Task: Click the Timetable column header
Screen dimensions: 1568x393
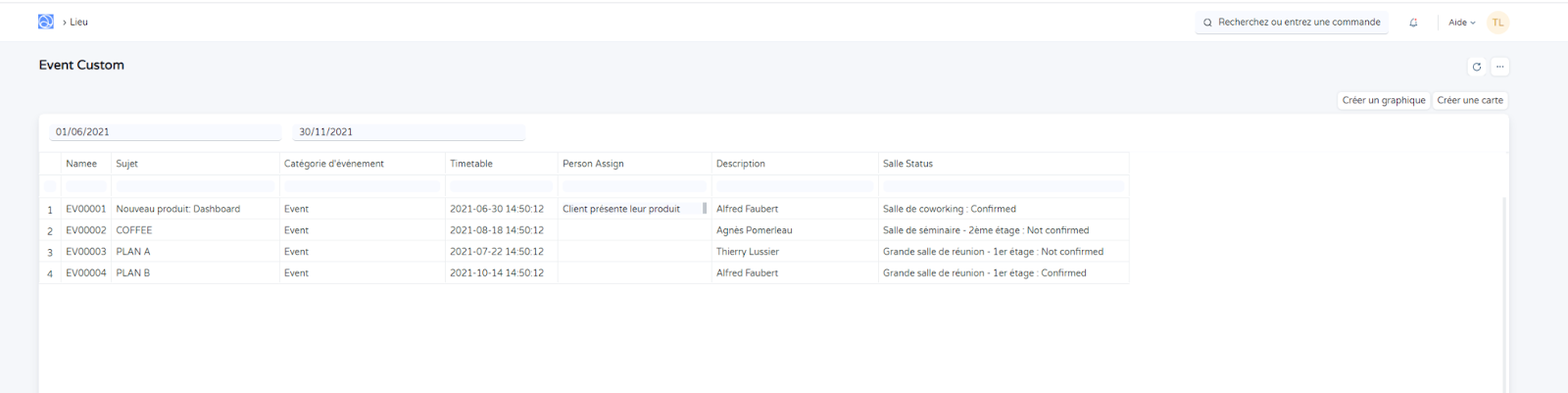Action: pyautogui.click(x=471, y=164)
